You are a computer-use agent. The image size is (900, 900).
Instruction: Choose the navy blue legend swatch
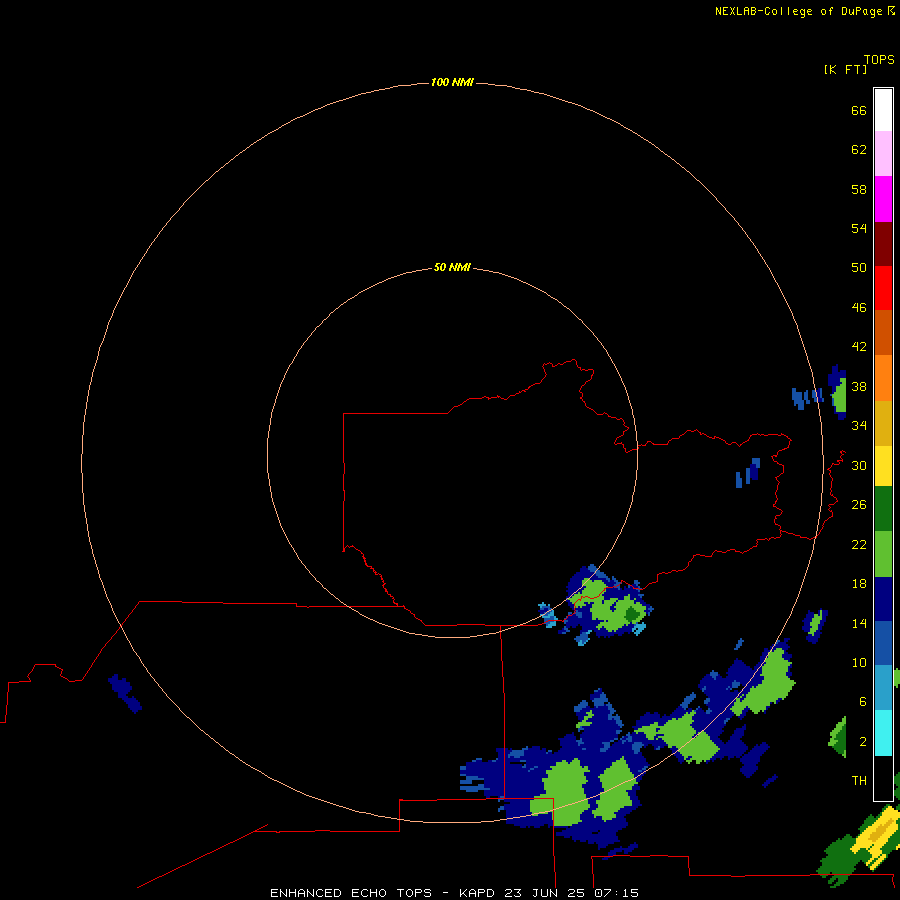(883, 599)
